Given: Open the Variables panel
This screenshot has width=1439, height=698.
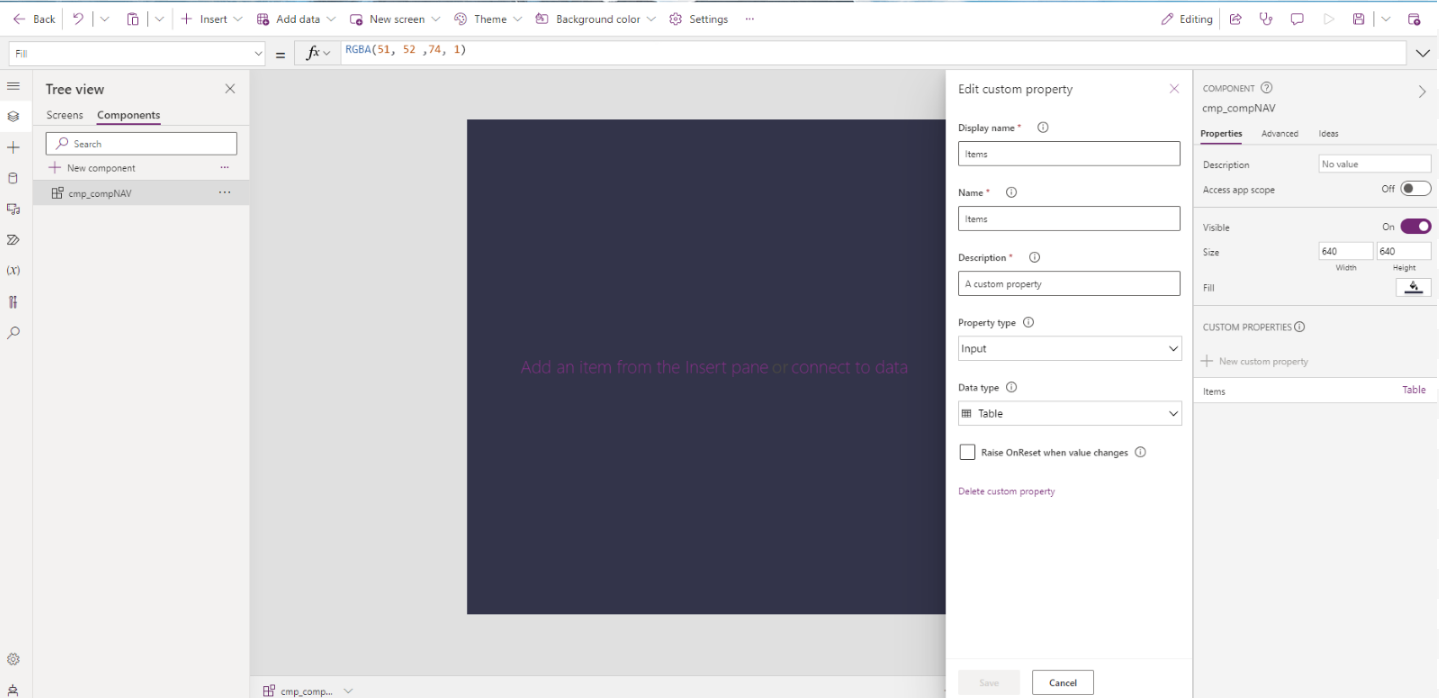Looking at the screenshot, I should pos(14,270).
